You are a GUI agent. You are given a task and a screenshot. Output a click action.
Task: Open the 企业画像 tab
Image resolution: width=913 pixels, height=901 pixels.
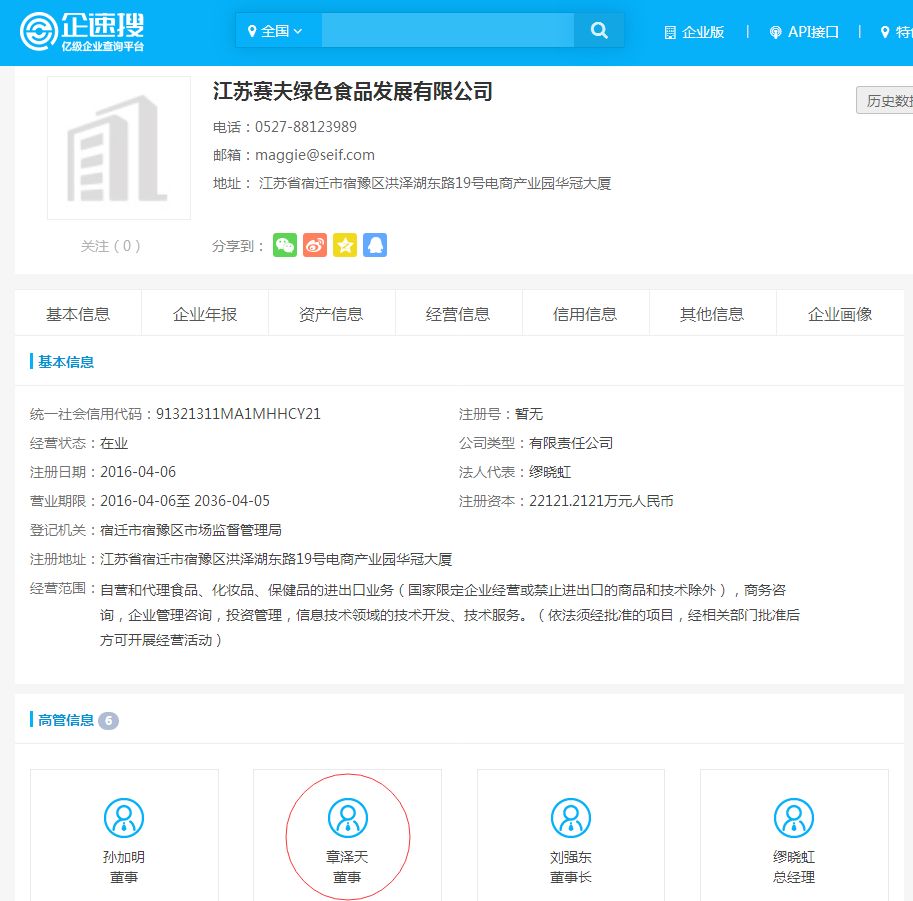tap(839, 313)
